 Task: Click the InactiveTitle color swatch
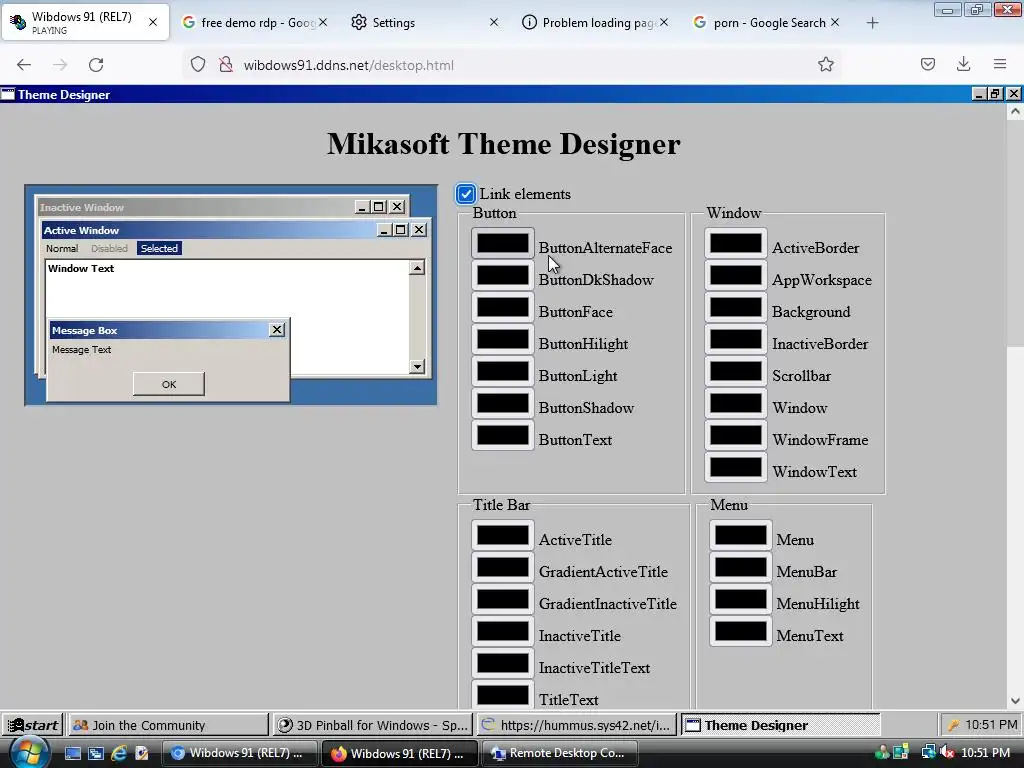click(502, 631)
